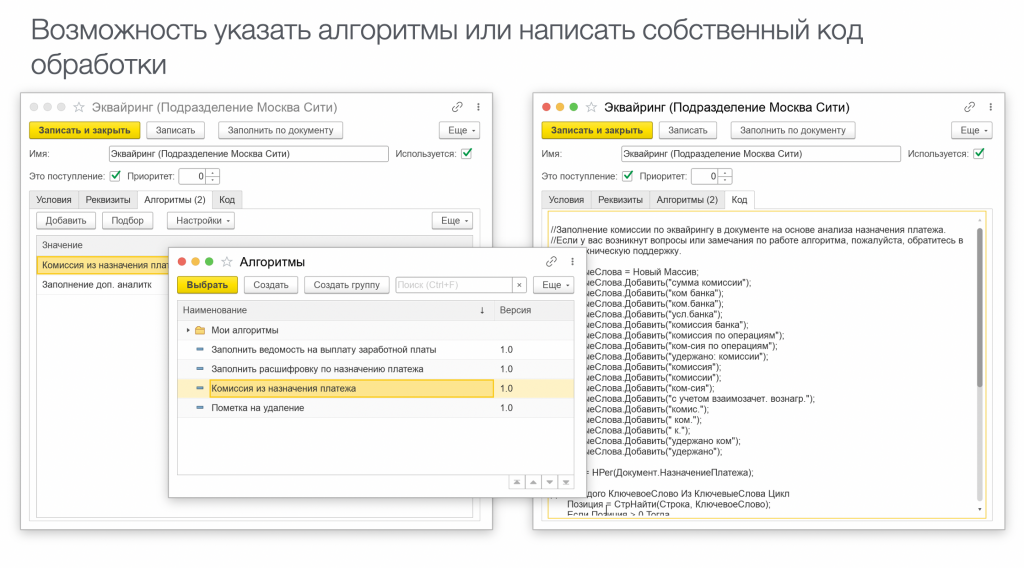1024x568 pixels.
Task: Toggle Используется checkbox in left window
Action: click(466, 153)
